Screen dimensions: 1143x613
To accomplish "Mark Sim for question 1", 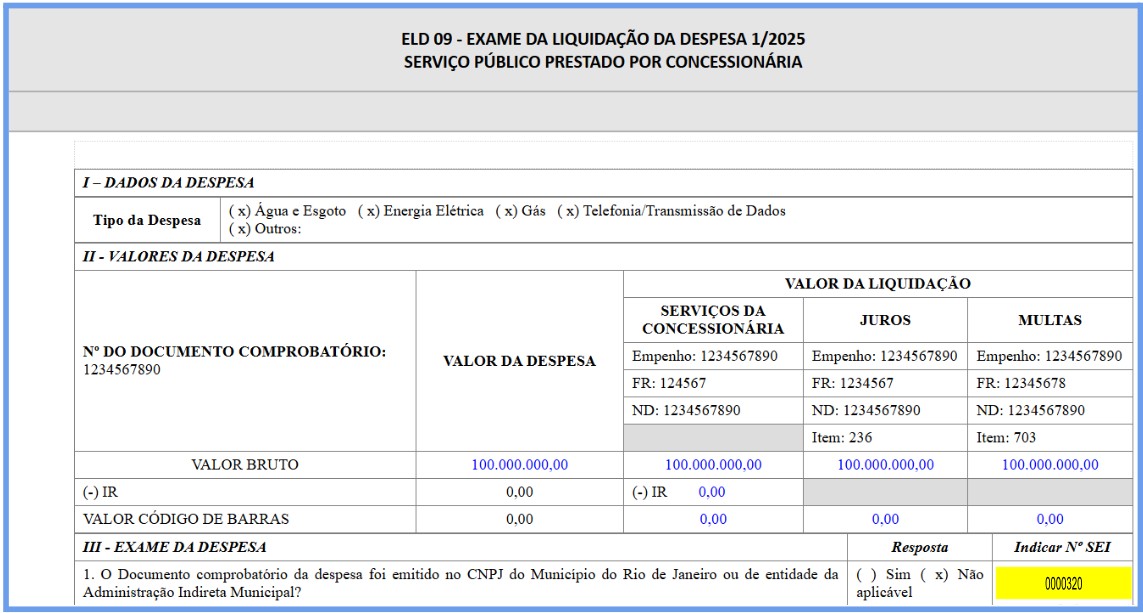I will [x=866, y=575].
